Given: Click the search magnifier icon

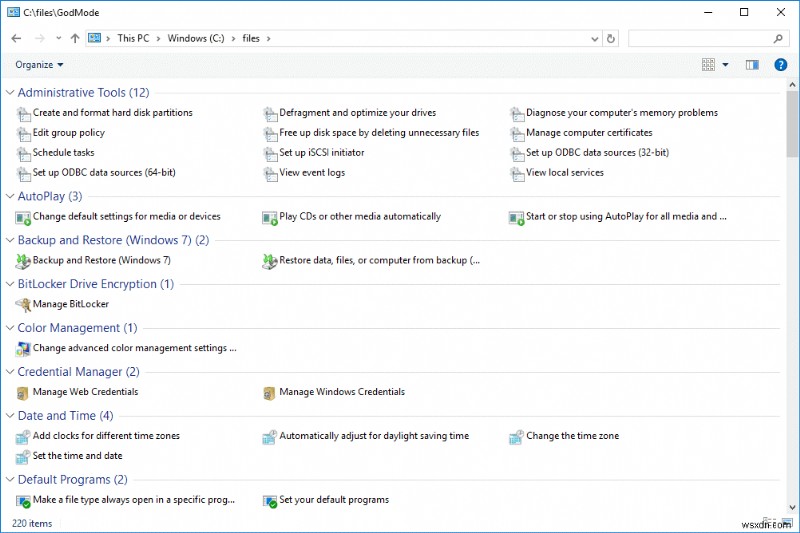Looking at the screenshot, I should coord(778,38).
